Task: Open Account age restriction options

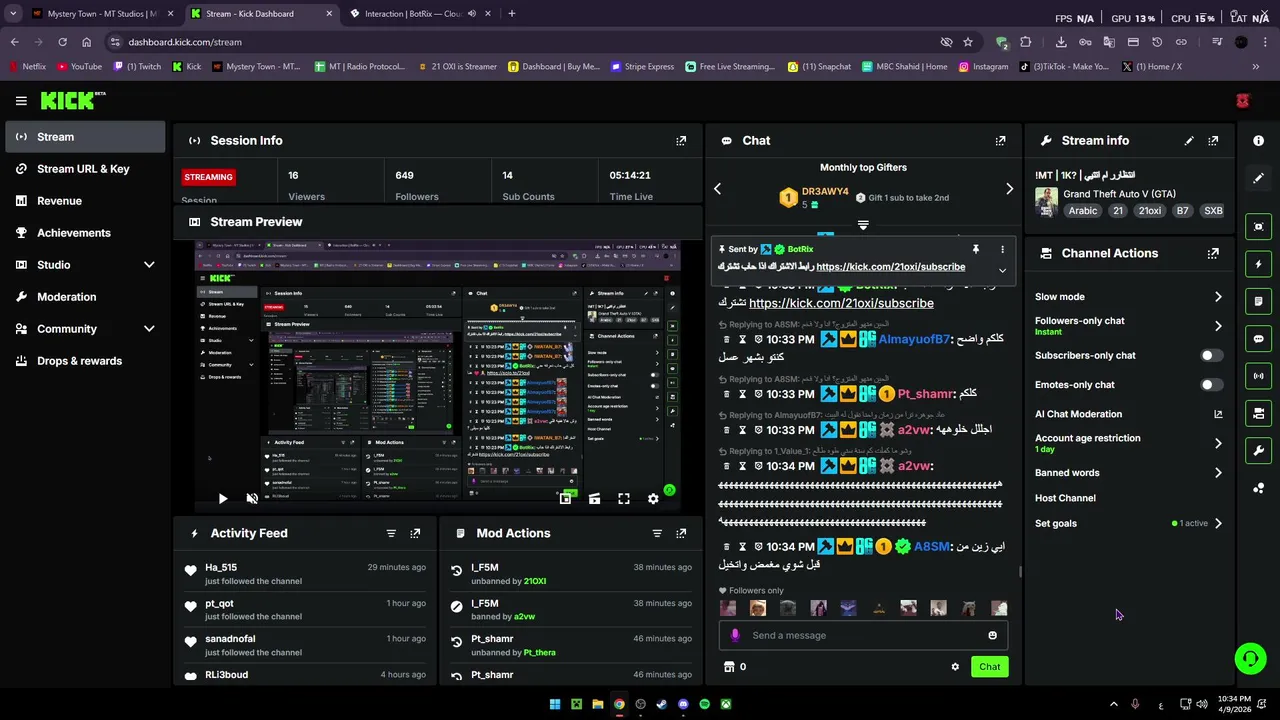Action: point(1128,443)
